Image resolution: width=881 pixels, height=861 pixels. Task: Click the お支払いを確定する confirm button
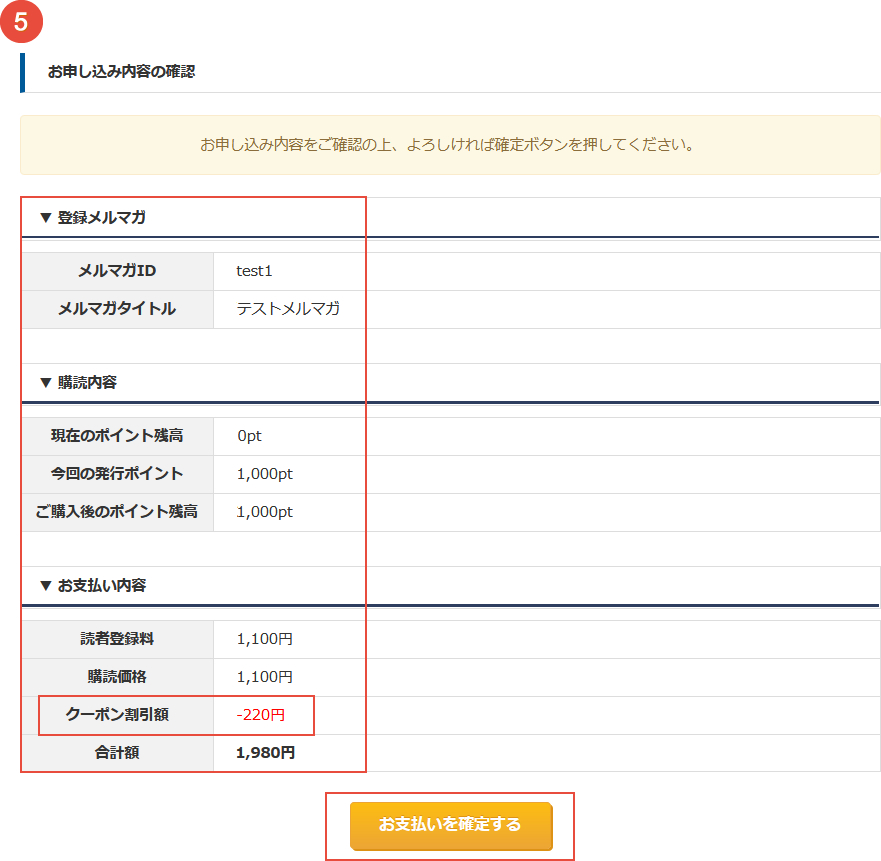(448, 826)
